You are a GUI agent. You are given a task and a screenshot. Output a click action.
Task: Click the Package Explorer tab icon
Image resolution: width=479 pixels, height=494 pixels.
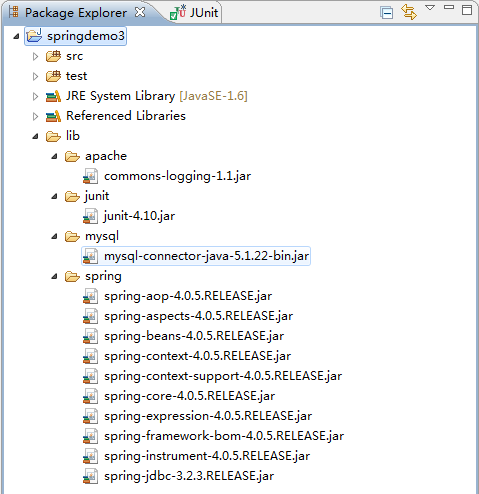tap(14, 12)
